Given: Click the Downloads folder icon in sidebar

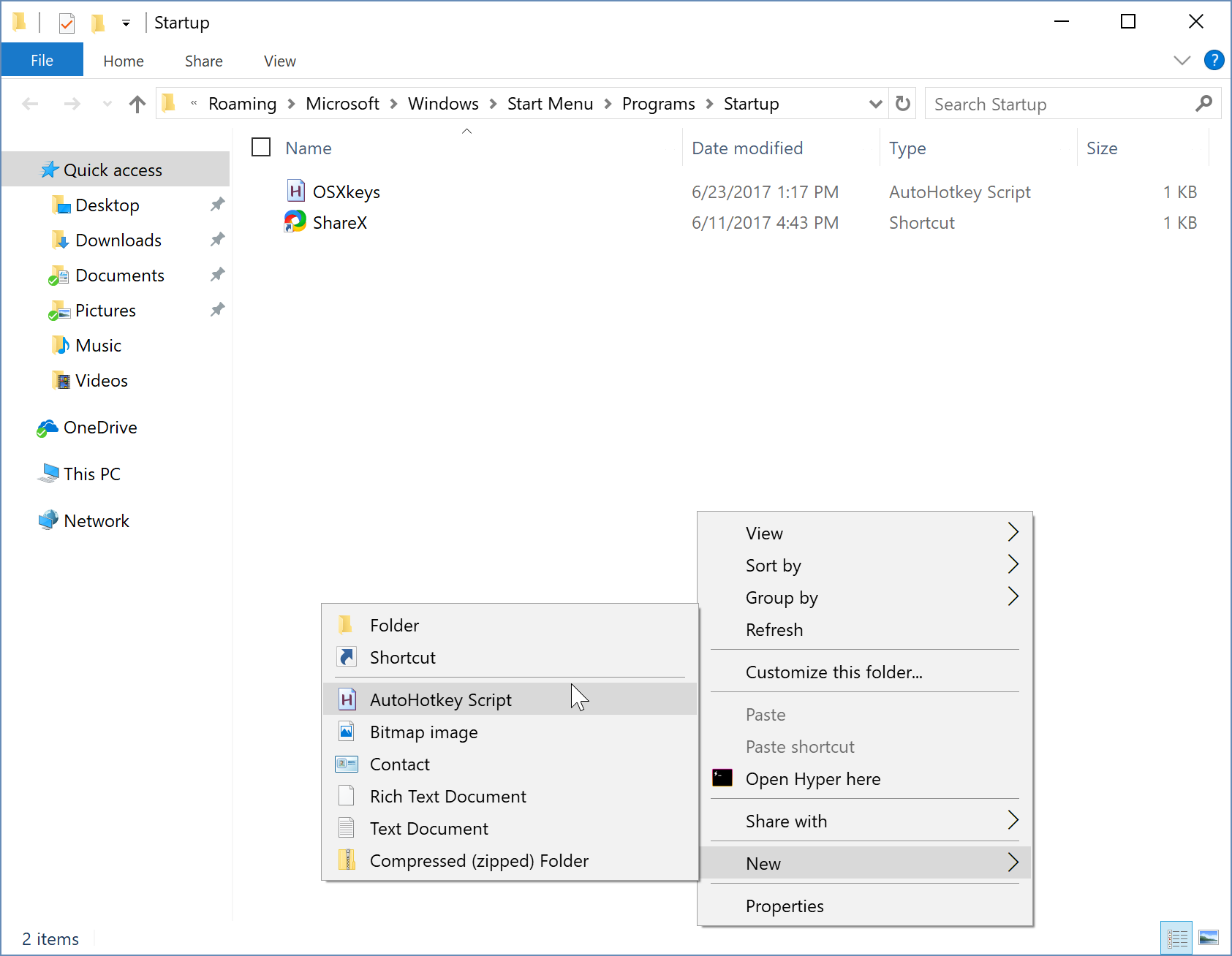Looking at the screenshot, I should point(61,240).
